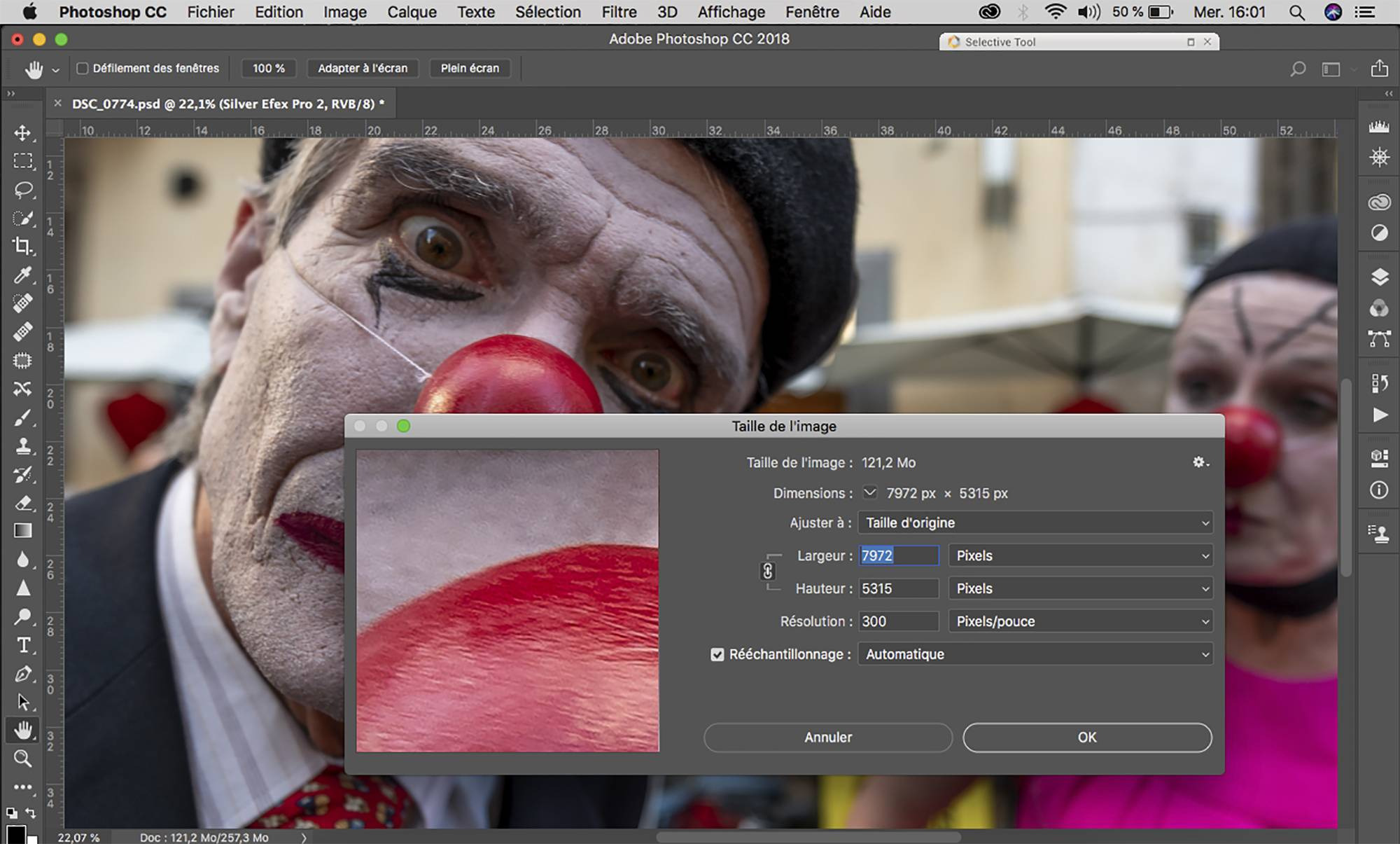This screenshot has height=844, width=1400.
Task: Open the dialog gear settings menu
Action: 1200,462
